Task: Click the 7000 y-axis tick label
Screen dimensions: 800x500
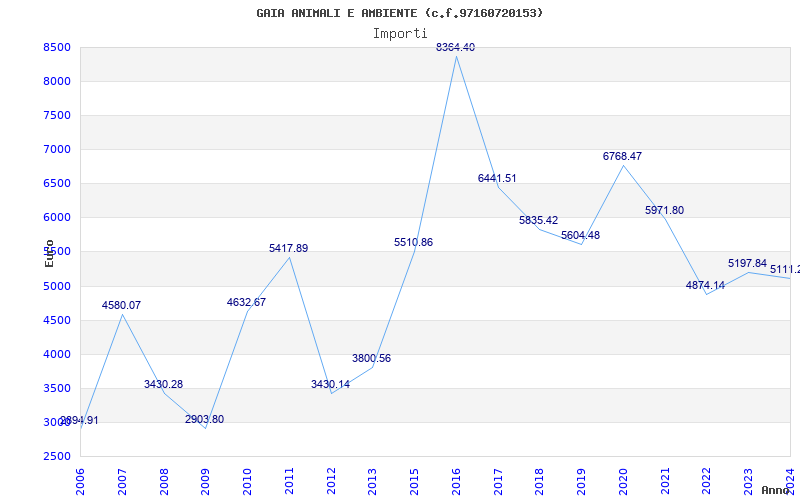Action: 57,149
